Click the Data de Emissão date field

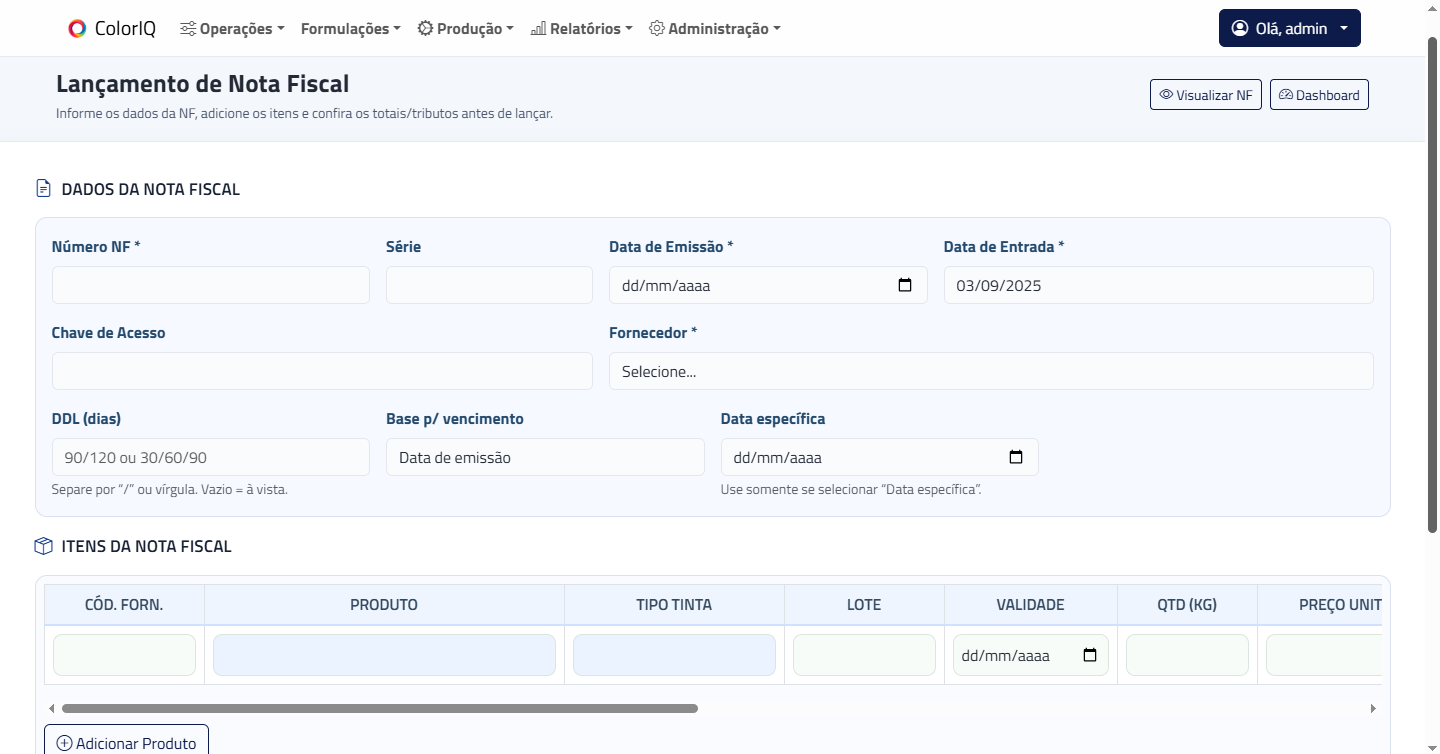768,285
